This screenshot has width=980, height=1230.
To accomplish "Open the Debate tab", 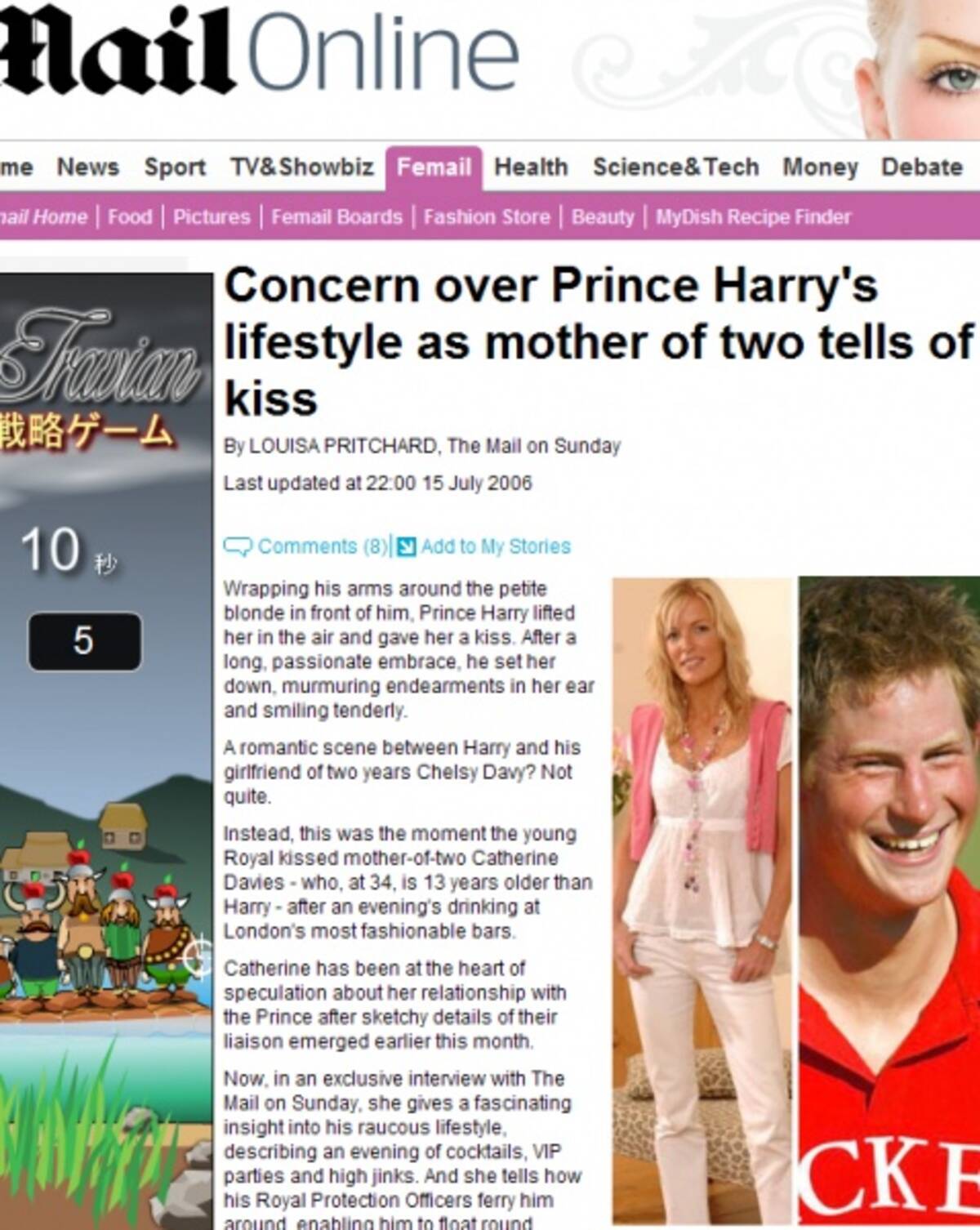I will coord(921,167).
